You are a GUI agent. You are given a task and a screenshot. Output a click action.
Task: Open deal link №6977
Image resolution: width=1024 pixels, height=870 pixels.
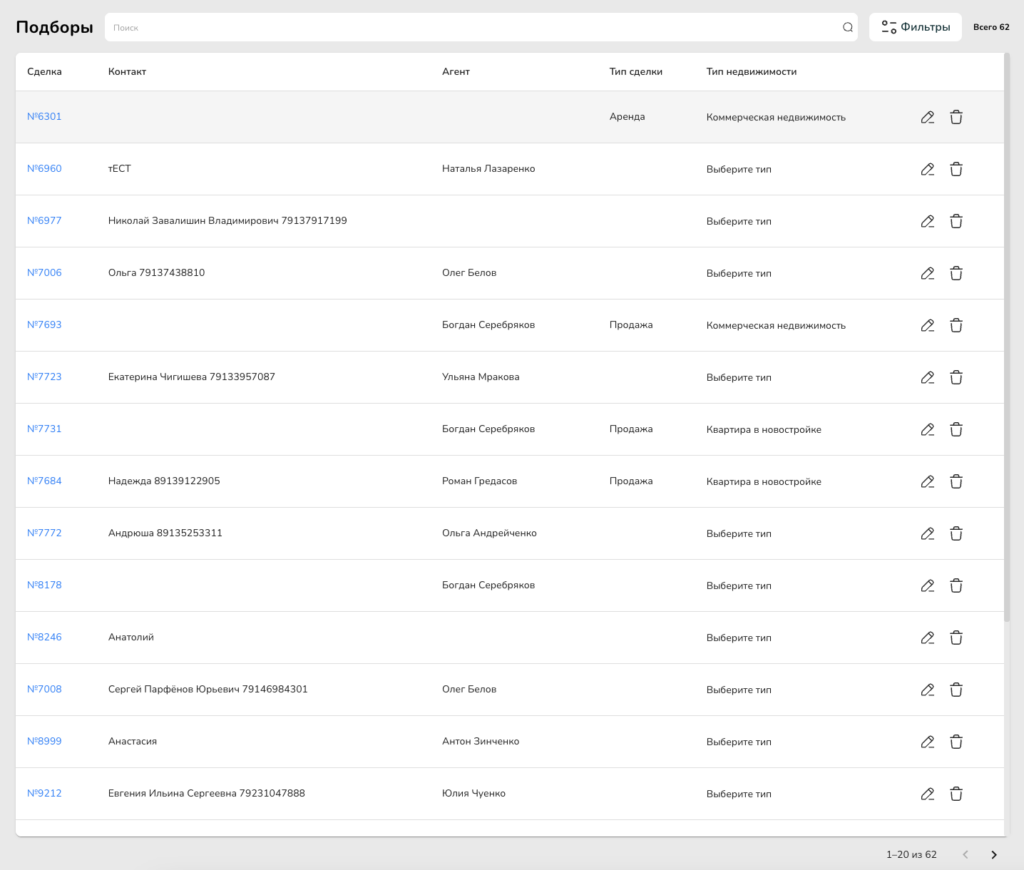pos(44,221)
